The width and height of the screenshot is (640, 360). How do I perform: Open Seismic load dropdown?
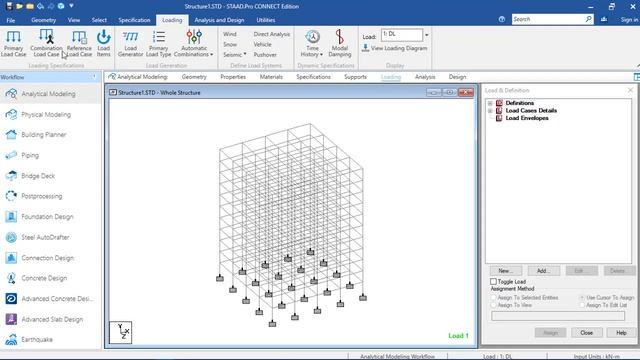point(235,55)
